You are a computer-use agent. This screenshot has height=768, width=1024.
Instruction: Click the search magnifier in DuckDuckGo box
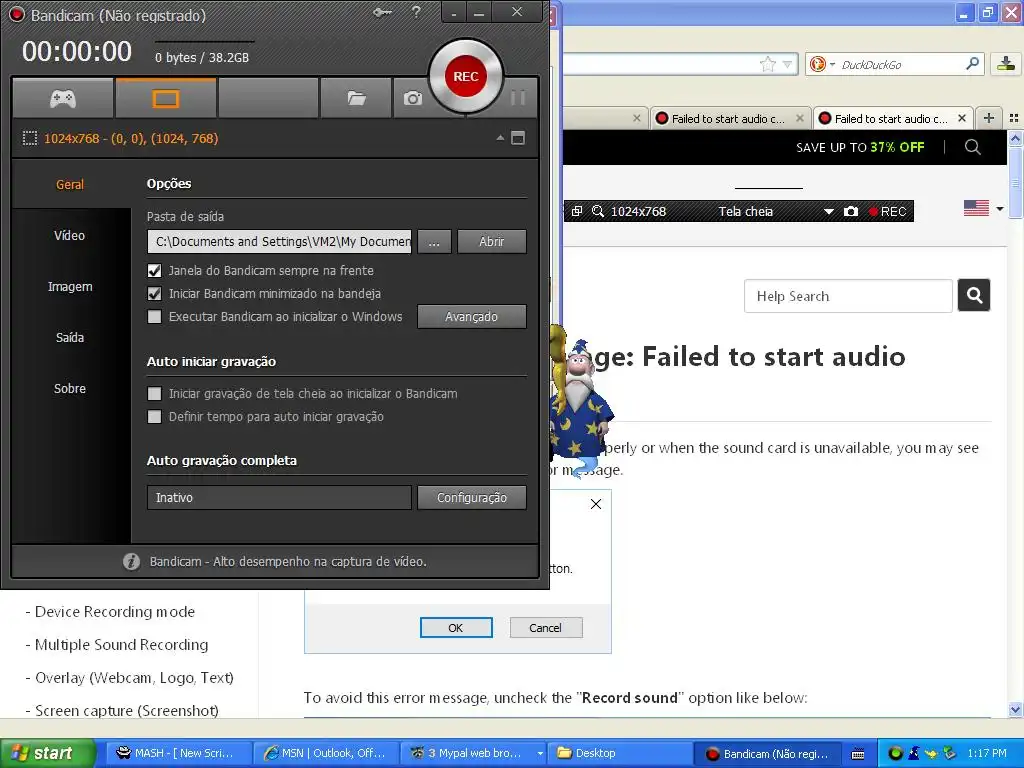[x=972, y=63]
